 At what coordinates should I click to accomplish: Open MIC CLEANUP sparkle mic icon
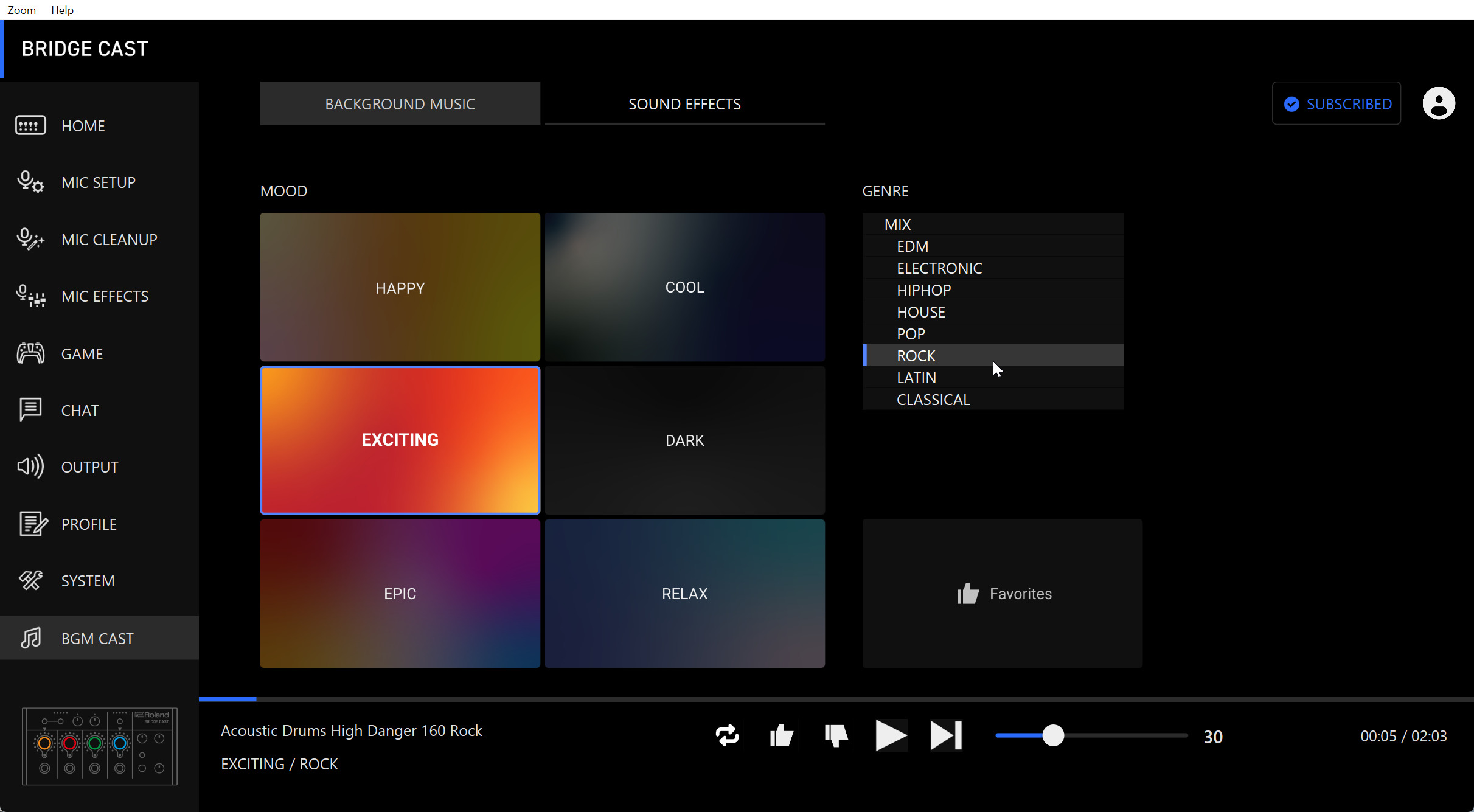pos(30,239)
